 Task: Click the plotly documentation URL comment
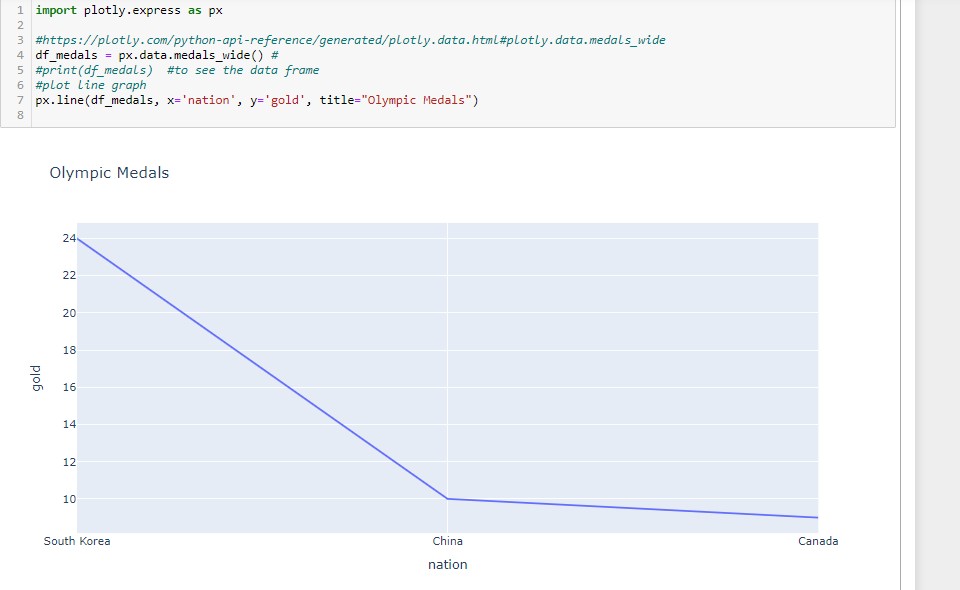pos(350,39)
